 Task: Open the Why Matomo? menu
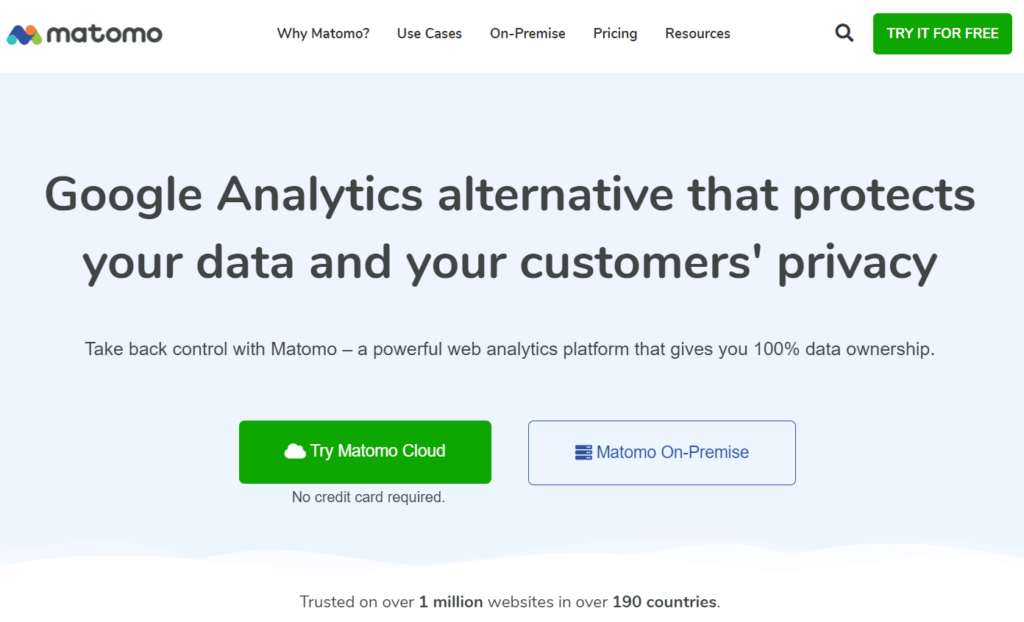(x=323, y=33)
